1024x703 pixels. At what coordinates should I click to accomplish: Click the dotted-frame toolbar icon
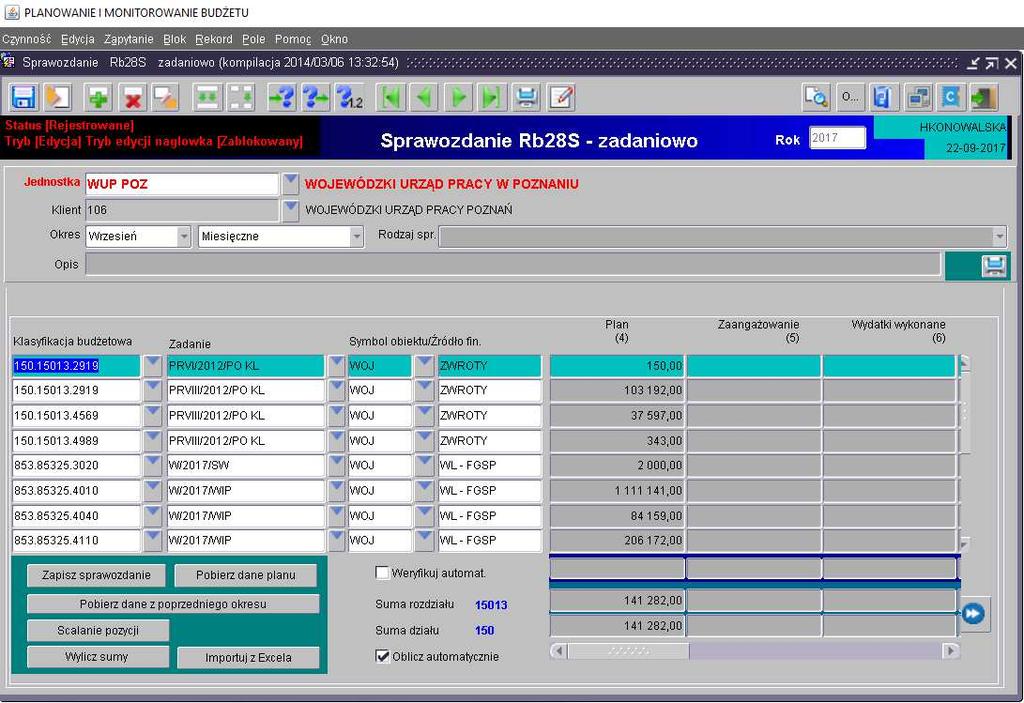pos(240,98)
